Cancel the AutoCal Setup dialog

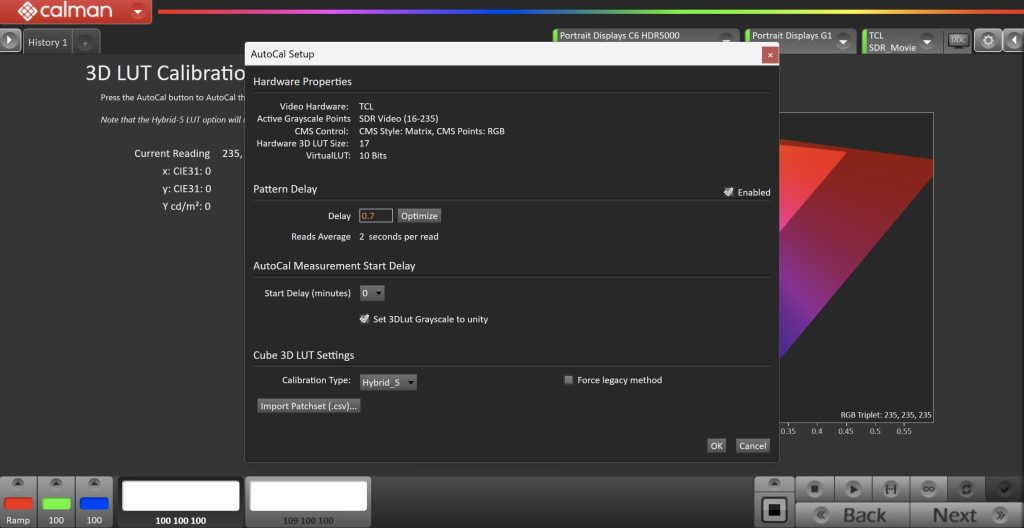[752, 446]
